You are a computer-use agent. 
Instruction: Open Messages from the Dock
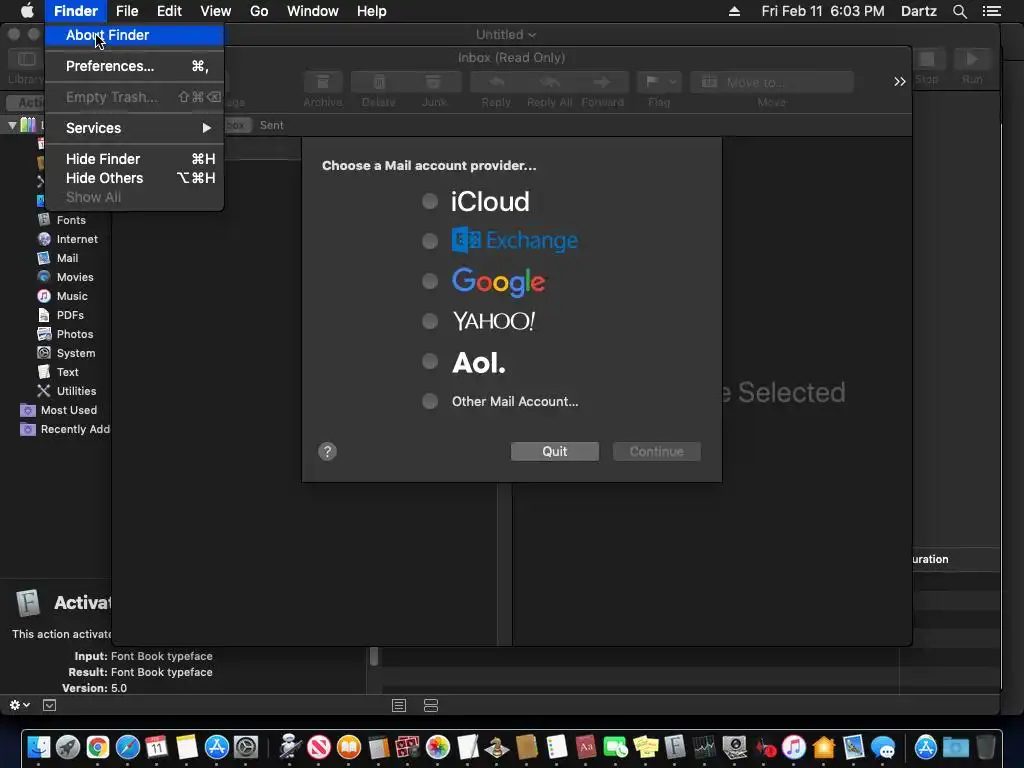tap(883, 746)
